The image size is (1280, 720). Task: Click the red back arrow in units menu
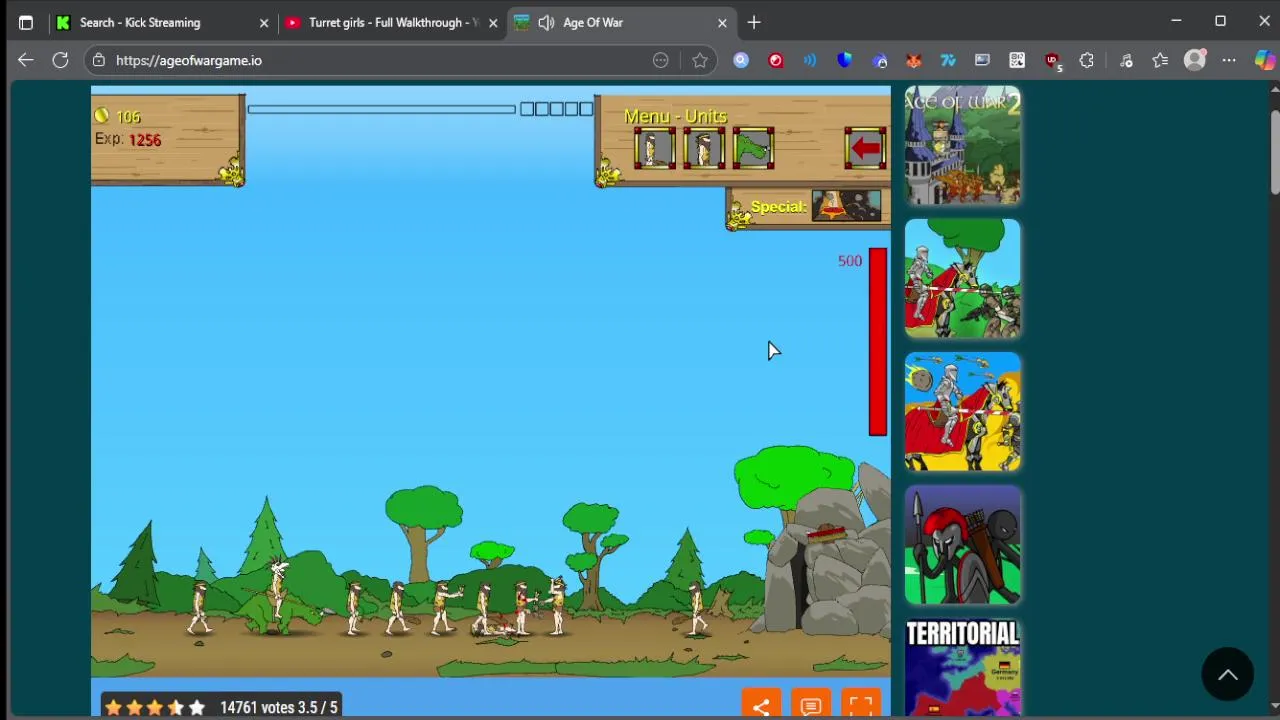click(865, 149)
